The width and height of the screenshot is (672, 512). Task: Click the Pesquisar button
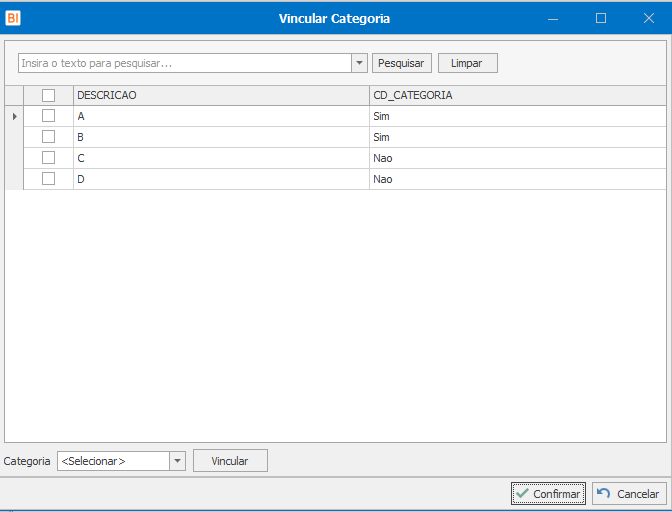pos(402,63)
